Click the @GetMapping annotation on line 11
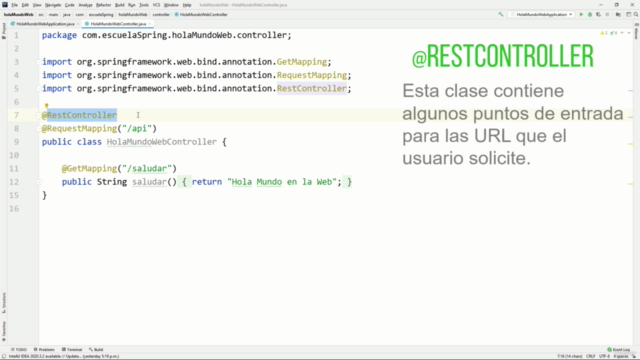Image resolution: width=640 pixels, height=360 pixels. point(89,169)
